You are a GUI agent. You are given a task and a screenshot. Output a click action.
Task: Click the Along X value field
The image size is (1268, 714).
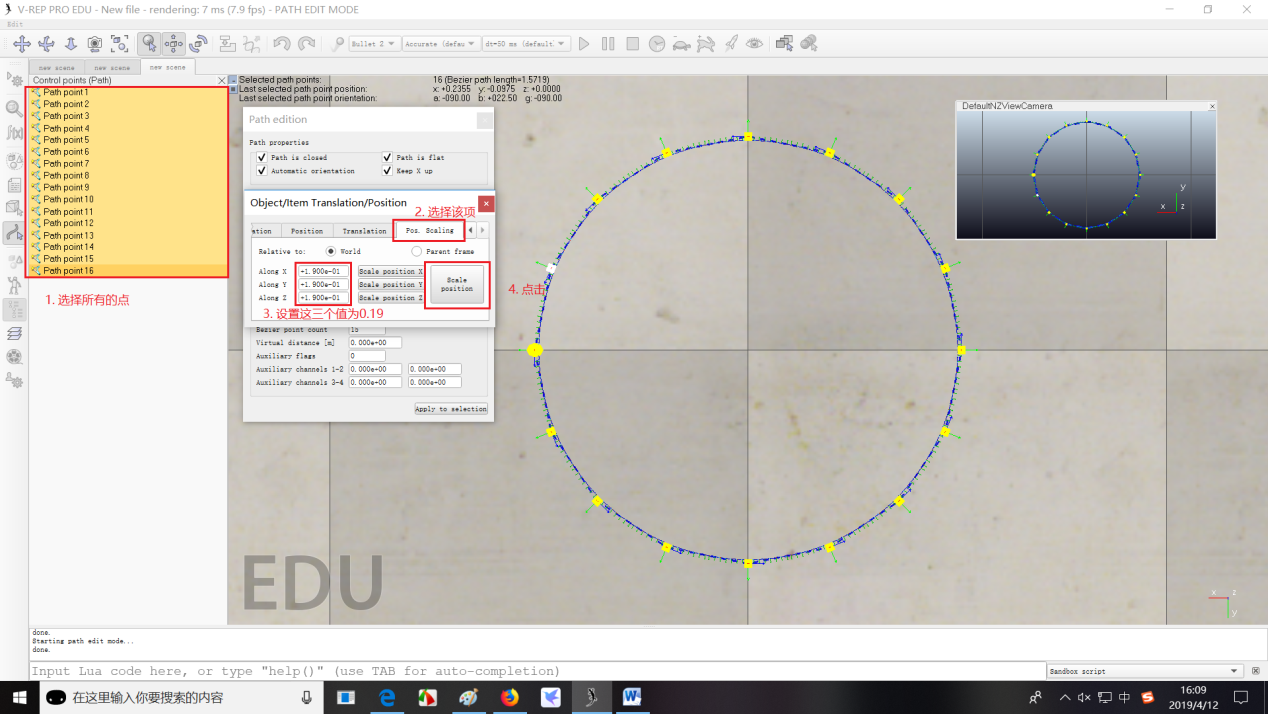pyautogui.click(x=324, y=271)
